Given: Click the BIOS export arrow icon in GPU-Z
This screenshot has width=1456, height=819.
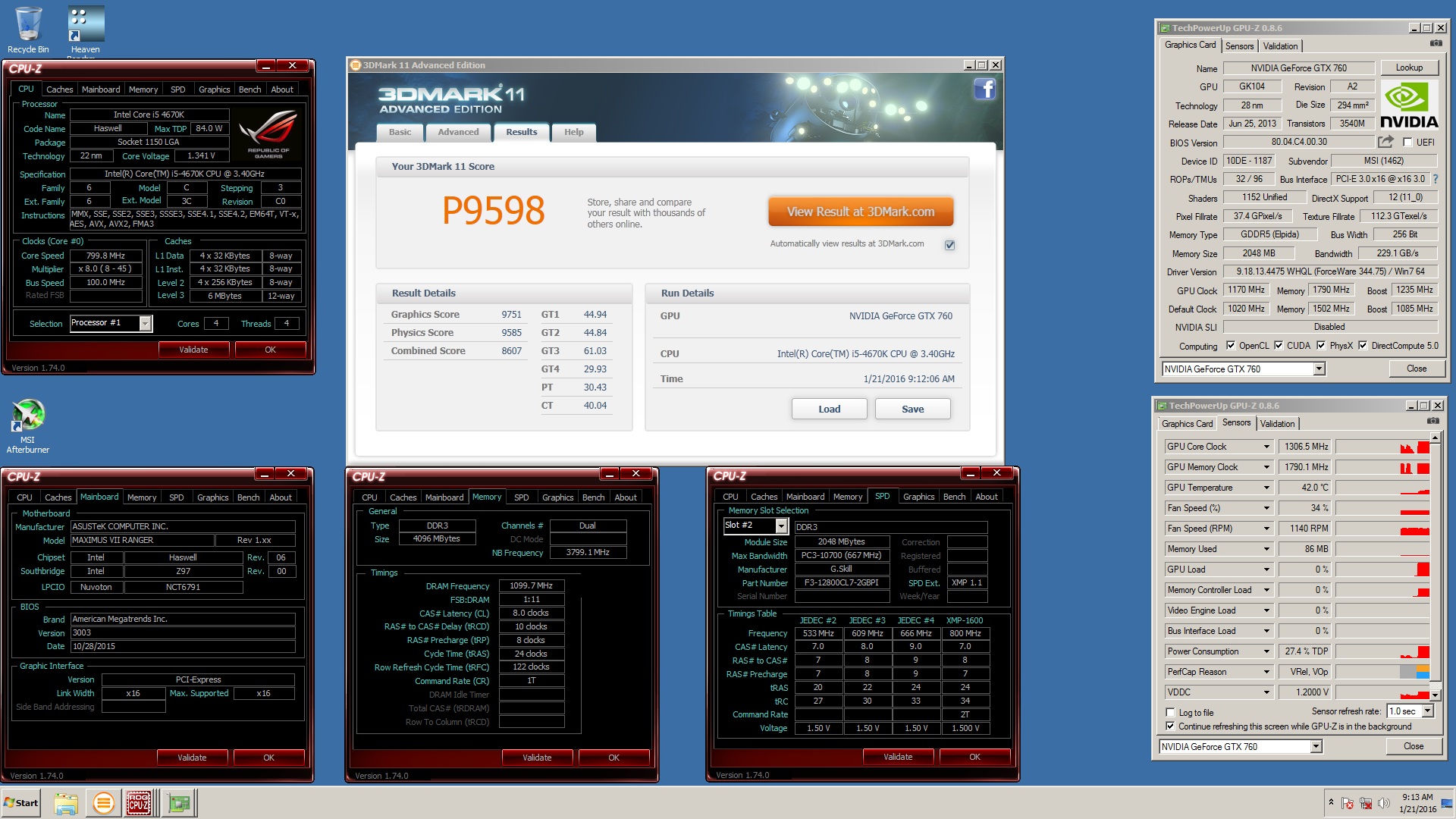Looking at the screenshot, I should [1385, 142].
